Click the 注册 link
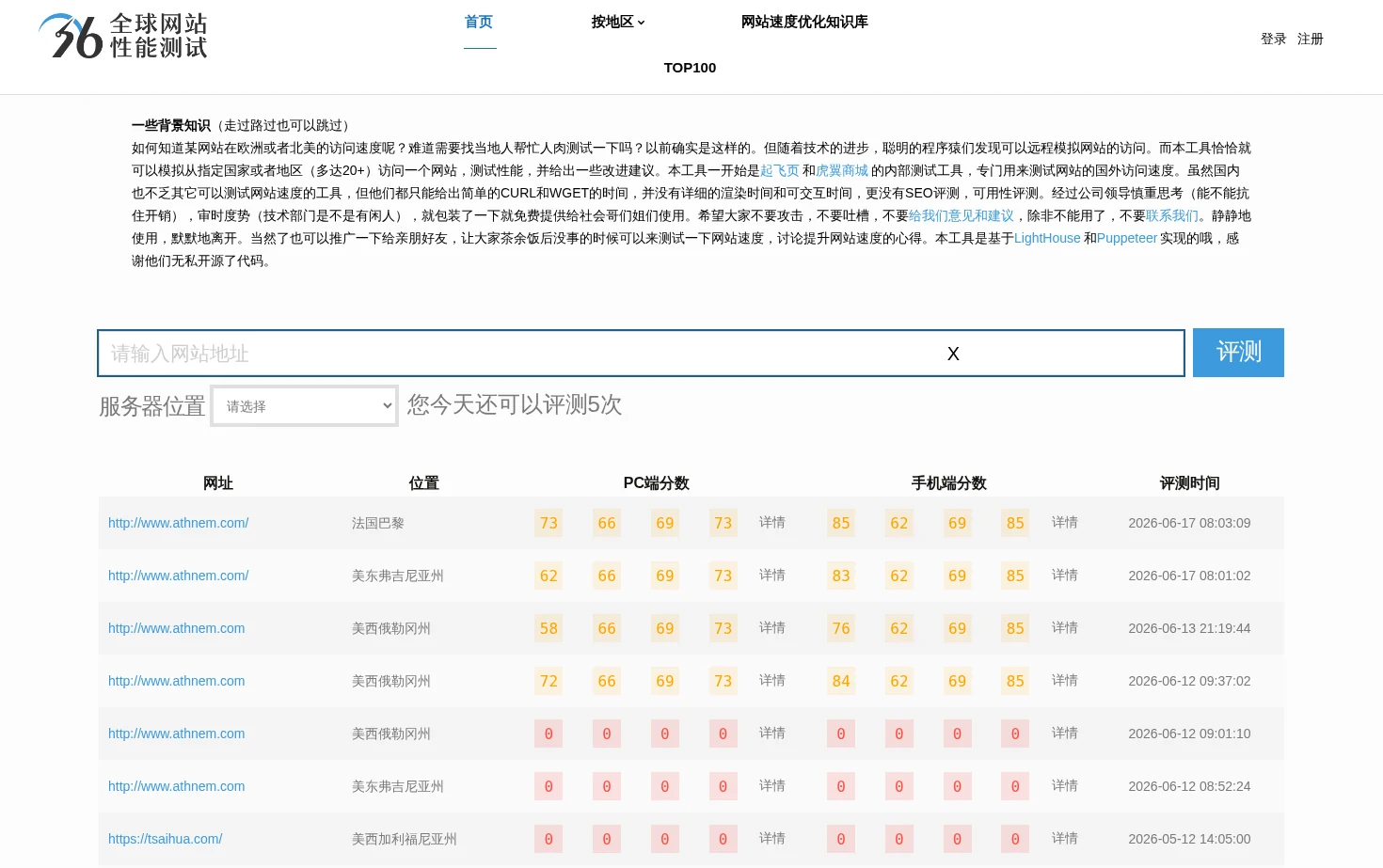 pyautogui.click(x=1311, y=39)
